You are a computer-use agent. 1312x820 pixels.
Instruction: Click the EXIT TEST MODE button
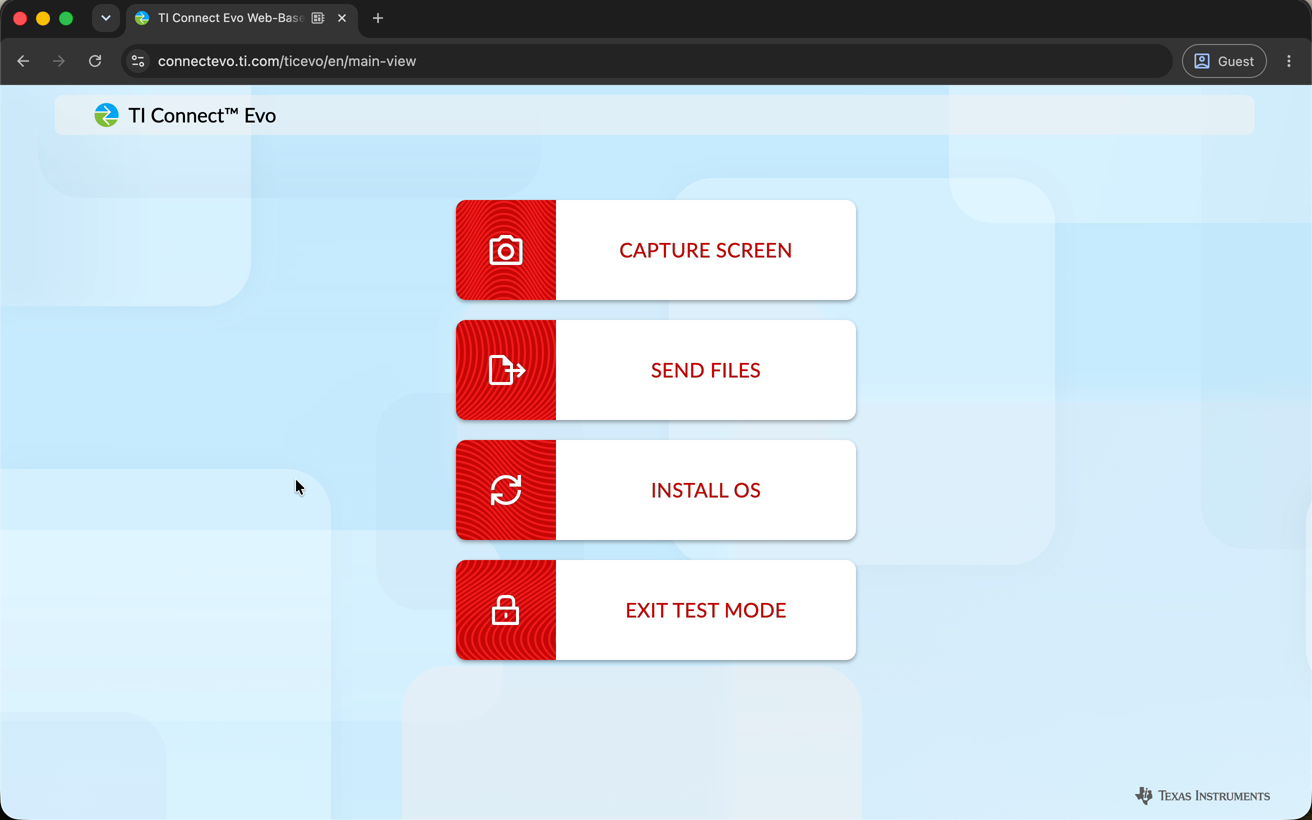pos(656,610)
